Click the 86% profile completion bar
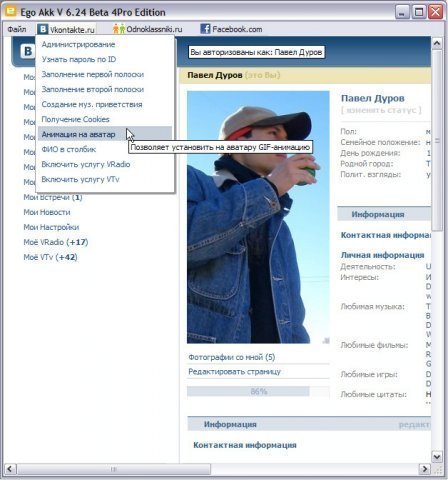The height and width of the screenshot is (480, 448). point(258,391)
